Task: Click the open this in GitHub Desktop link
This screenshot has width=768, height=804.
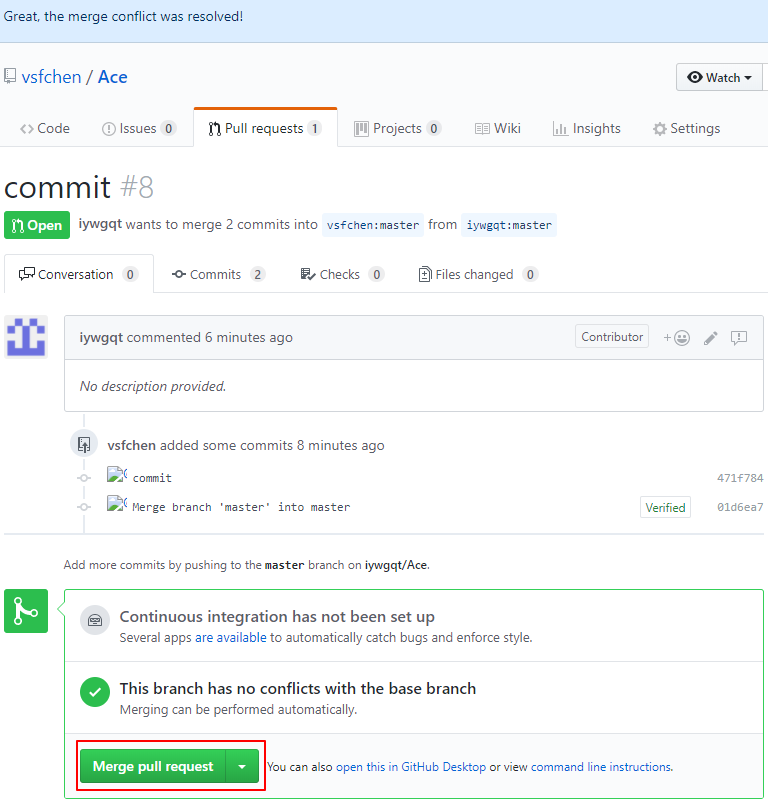Action: [x=411, y=767]
